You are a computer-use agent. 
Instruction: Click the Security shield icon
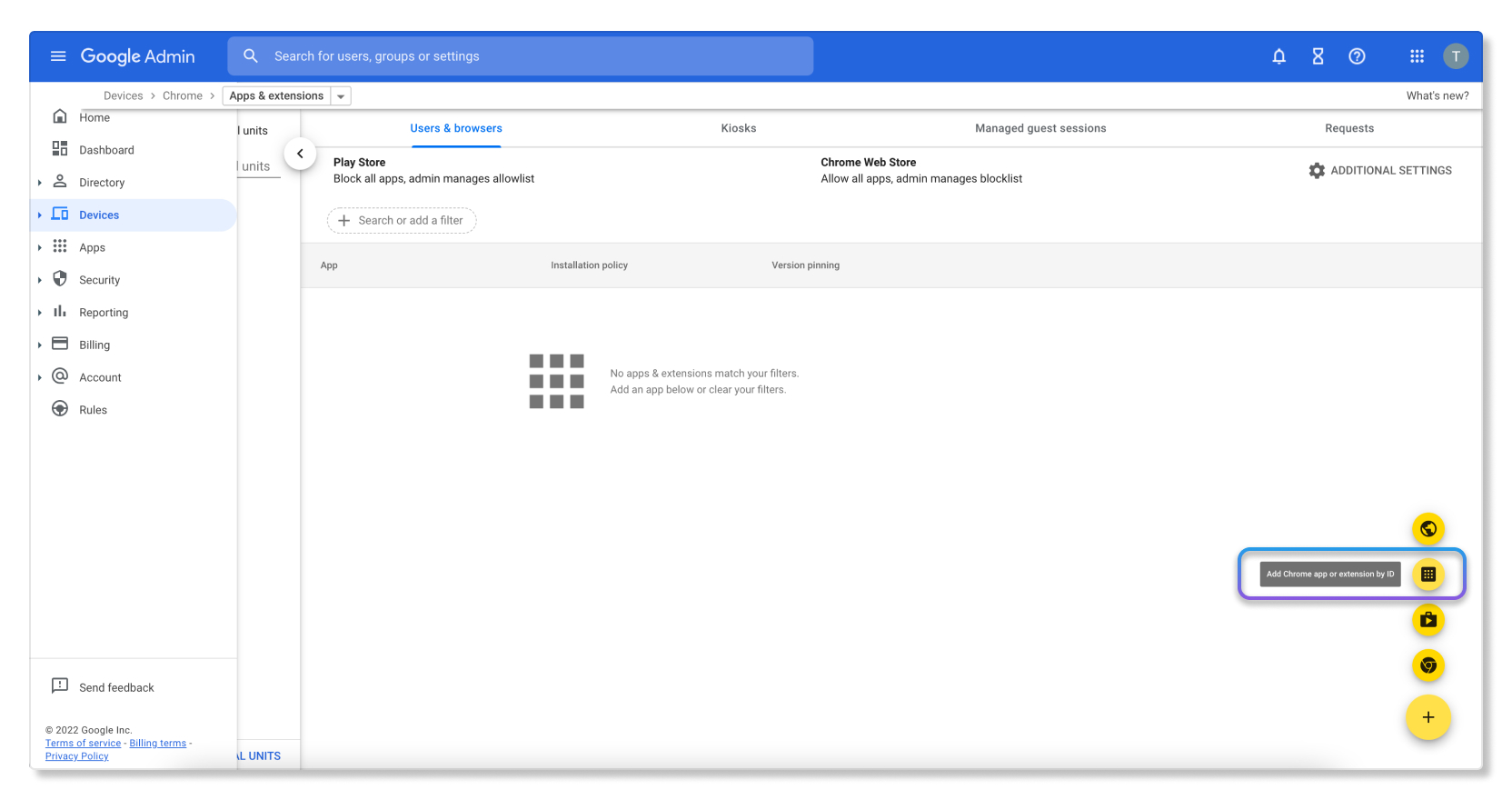coord(60,278)
